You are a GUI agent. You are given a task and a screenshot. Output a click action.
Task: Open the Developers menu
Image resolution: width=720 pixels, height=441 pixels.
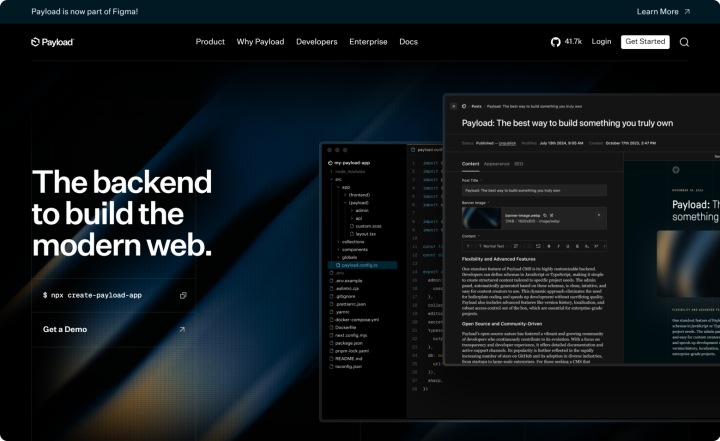pos(316,42)
